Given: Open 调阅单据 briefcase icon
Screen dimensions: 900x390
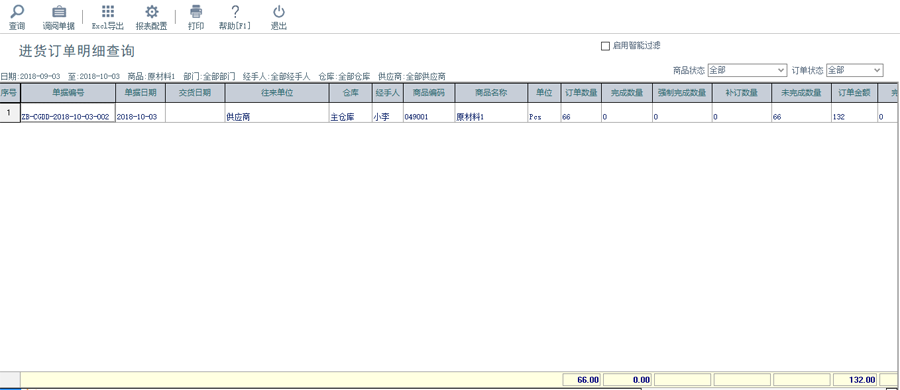Looking at the screenshot, I should 59,11.
